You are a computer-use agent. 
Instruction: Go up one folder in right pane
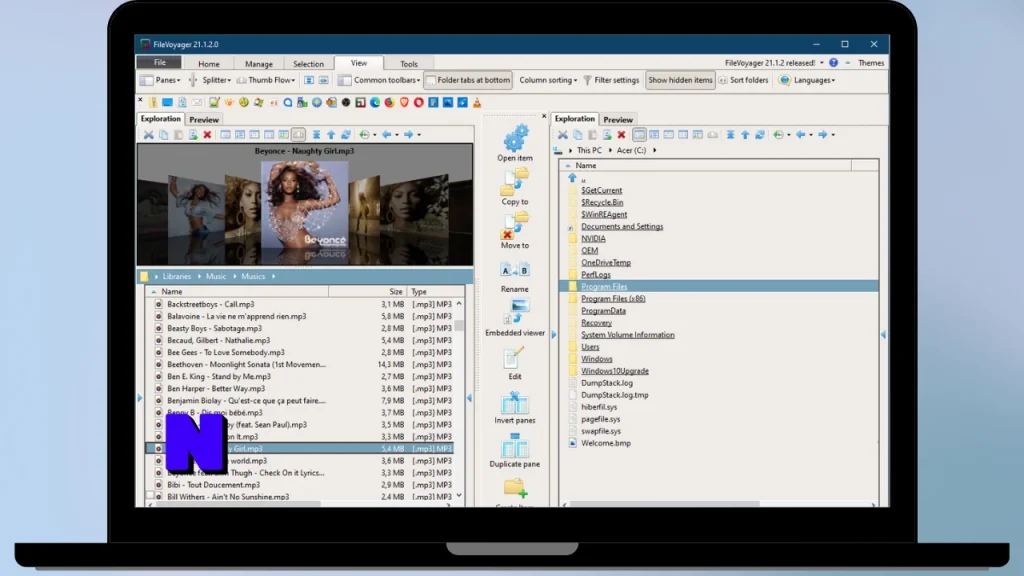pos(745,135)
